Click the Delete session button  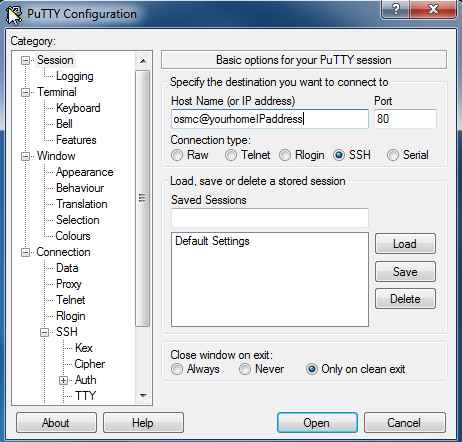(x=405, y=299)
